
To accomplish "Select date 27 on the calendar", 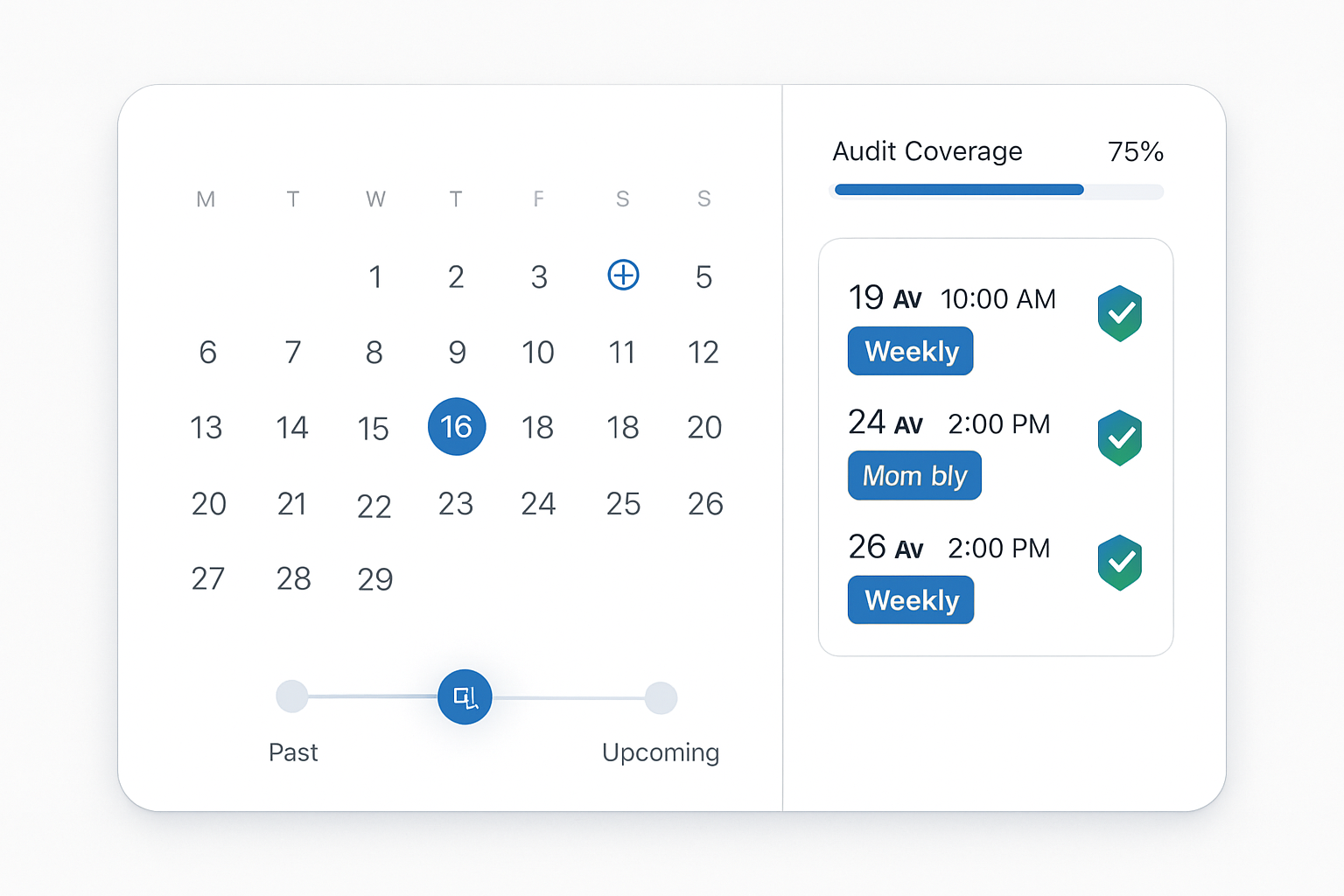I will point(208,579).
